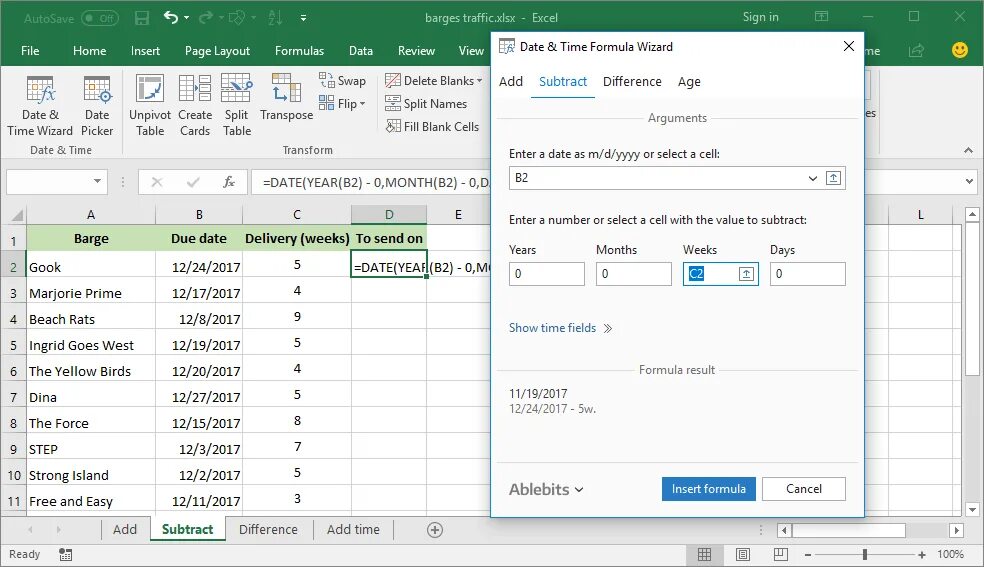Switch to Page Break Preview icon

[x=781, y=554]
